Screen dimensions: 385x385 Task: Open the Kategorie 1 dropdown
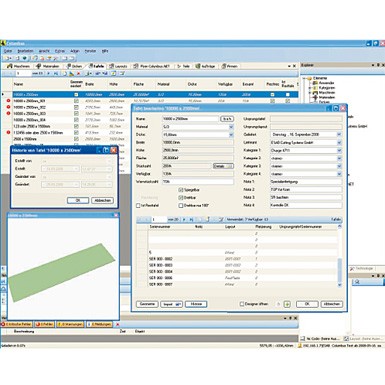(x=339, y=150)
